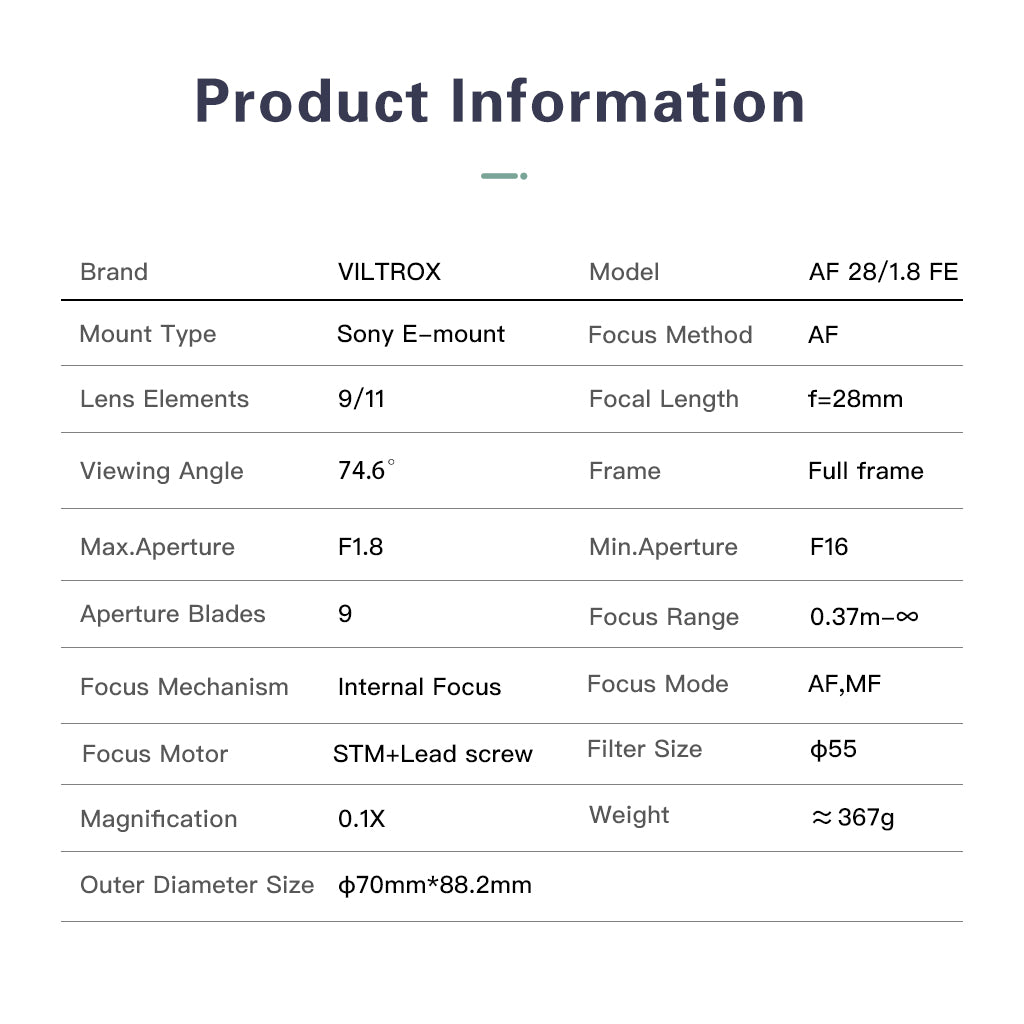Select the 9/11 lens elements value
Image resolution: width=1024 pixels, height=1024 pixels.
click(x=361, y=399)
